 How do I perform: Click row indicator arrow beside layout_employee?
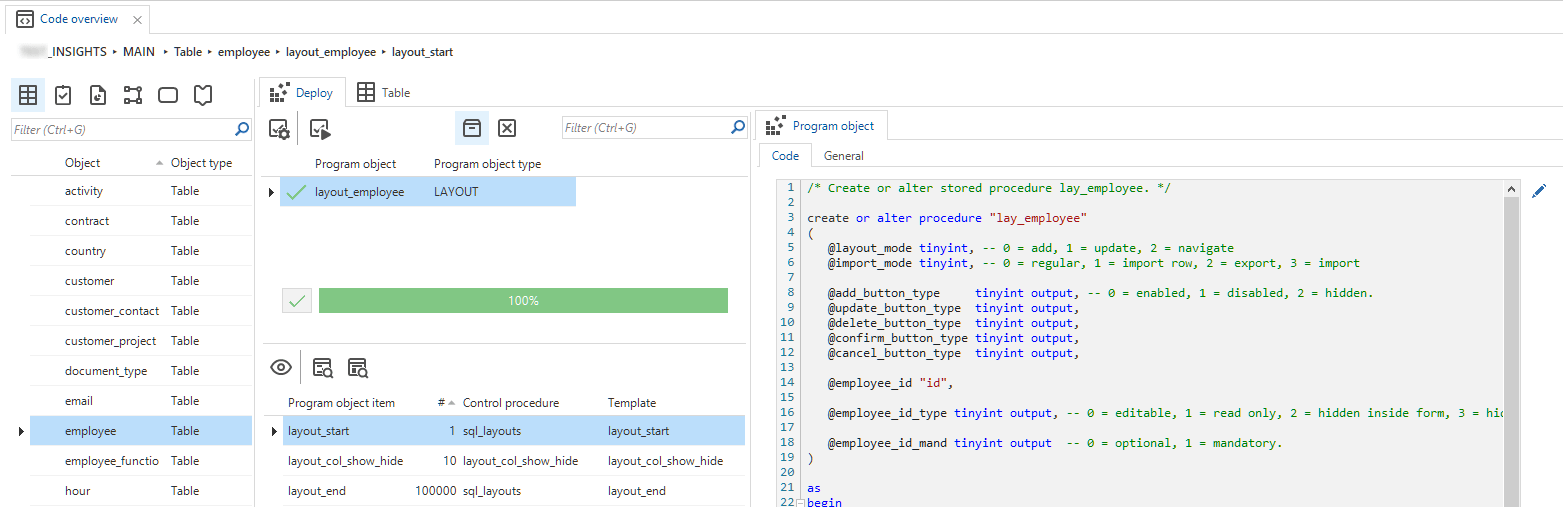point(272,192)
